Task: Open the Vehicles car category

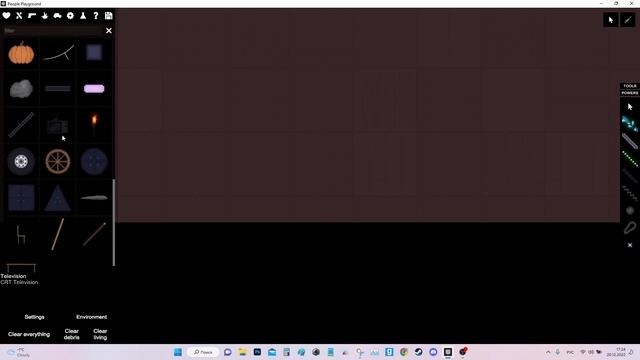Action: tap(58, 16)
